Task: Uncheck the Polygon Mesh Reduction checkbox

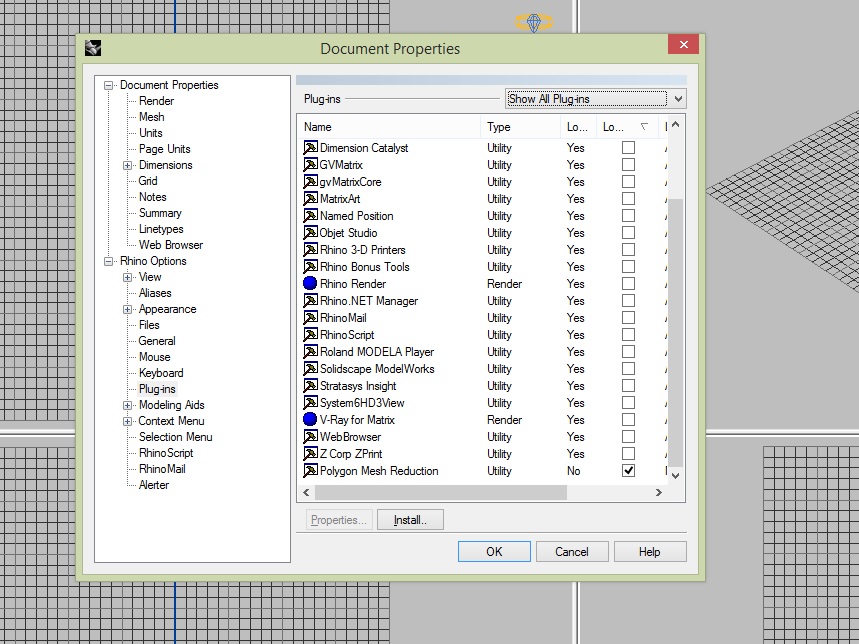Action: (628, 470)
